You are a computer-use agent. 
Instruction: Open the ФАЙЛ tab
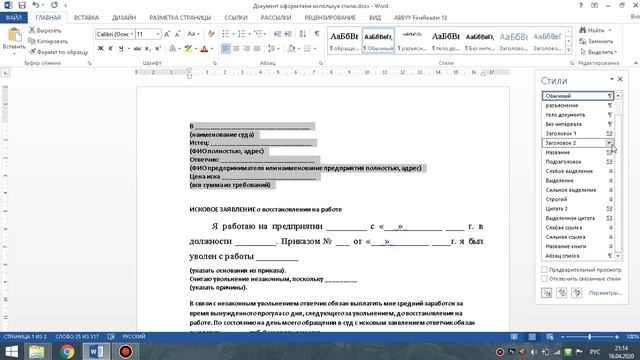14,18
